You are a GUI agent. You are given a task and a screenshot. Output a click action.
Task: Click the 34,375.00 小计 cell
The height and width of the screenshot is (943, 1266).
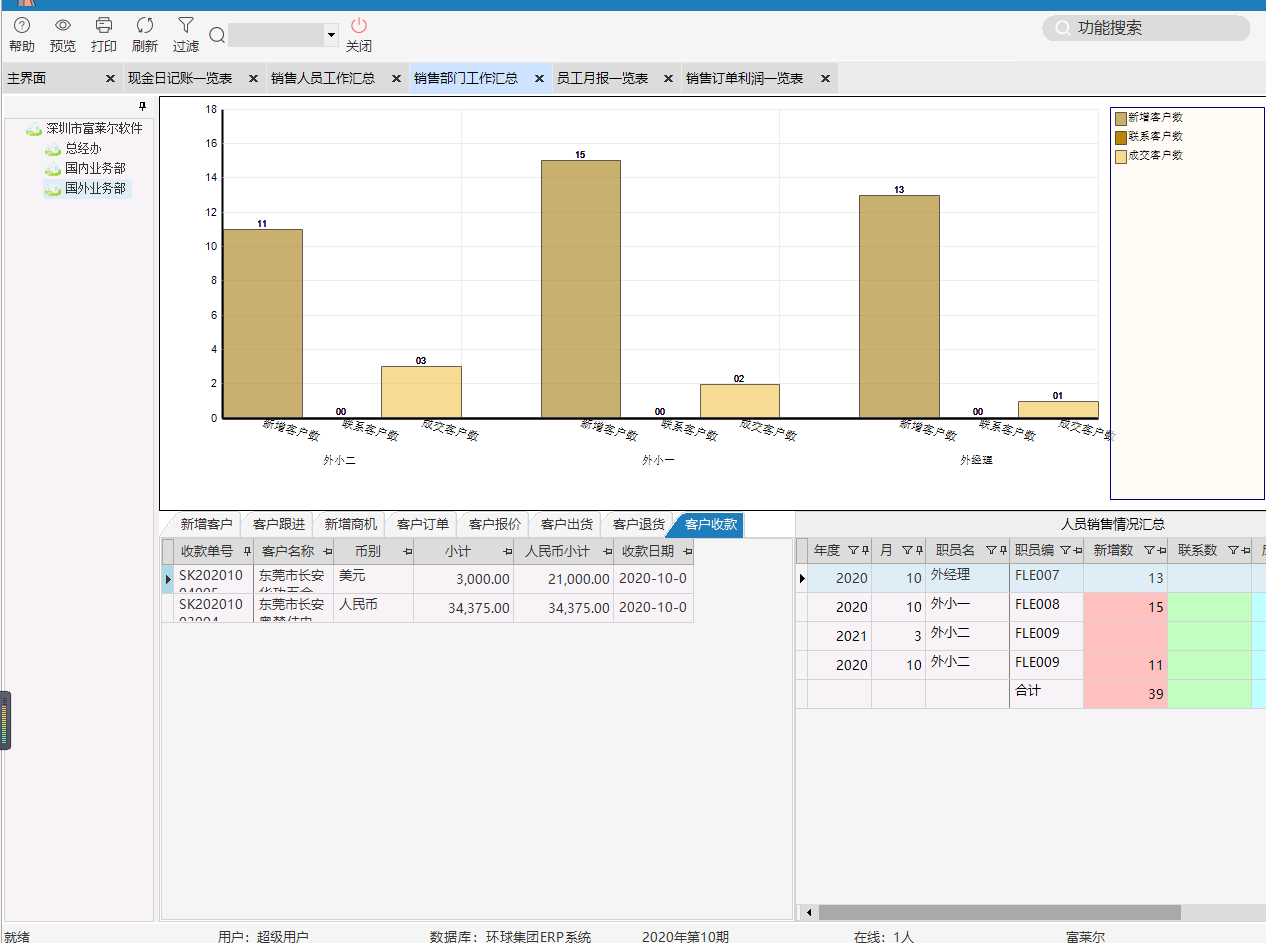[464, 608]
